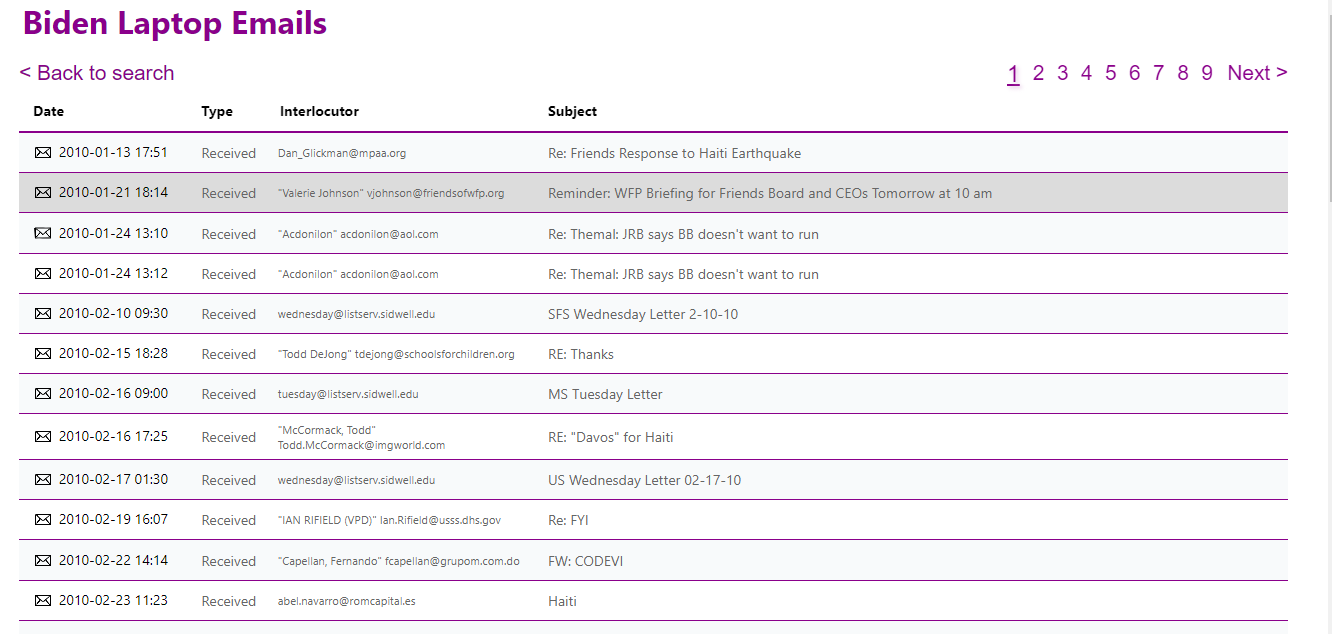Open 'RE: Thanks' email subject
The height and width of the screenshot is (634, 1332).
tap(581, 354)
